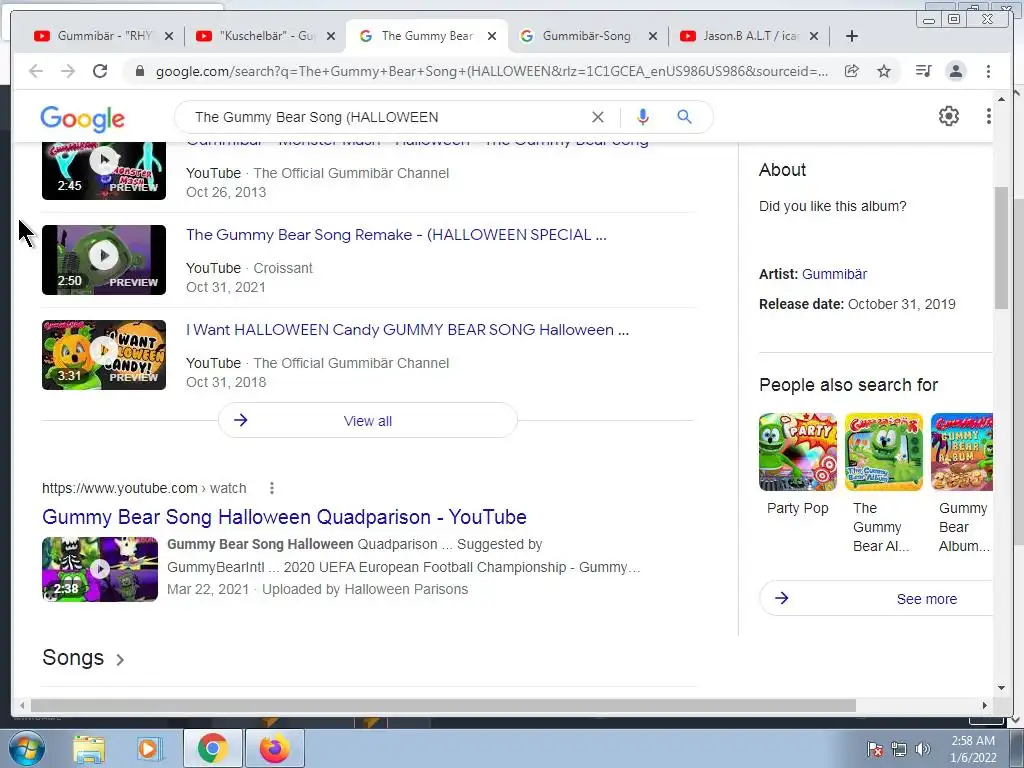Open the volume speaker tray icon
This screenshot has width=1024, height=768.
point(922,749)
